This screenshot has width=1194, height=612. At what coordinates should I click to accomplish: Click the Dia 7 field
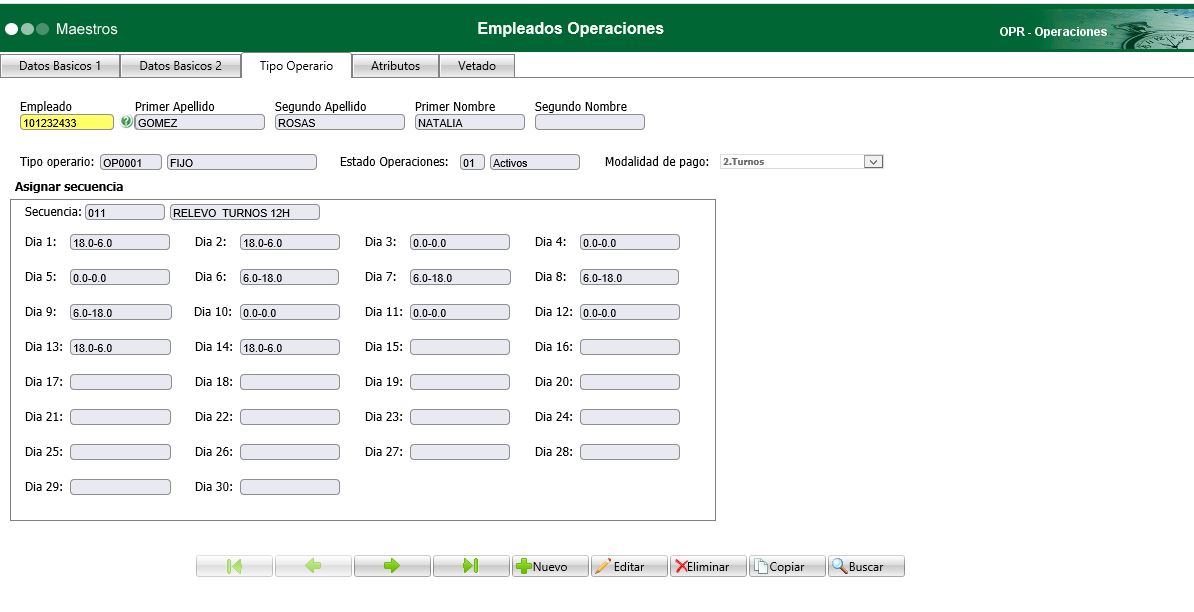pos(460,277)
